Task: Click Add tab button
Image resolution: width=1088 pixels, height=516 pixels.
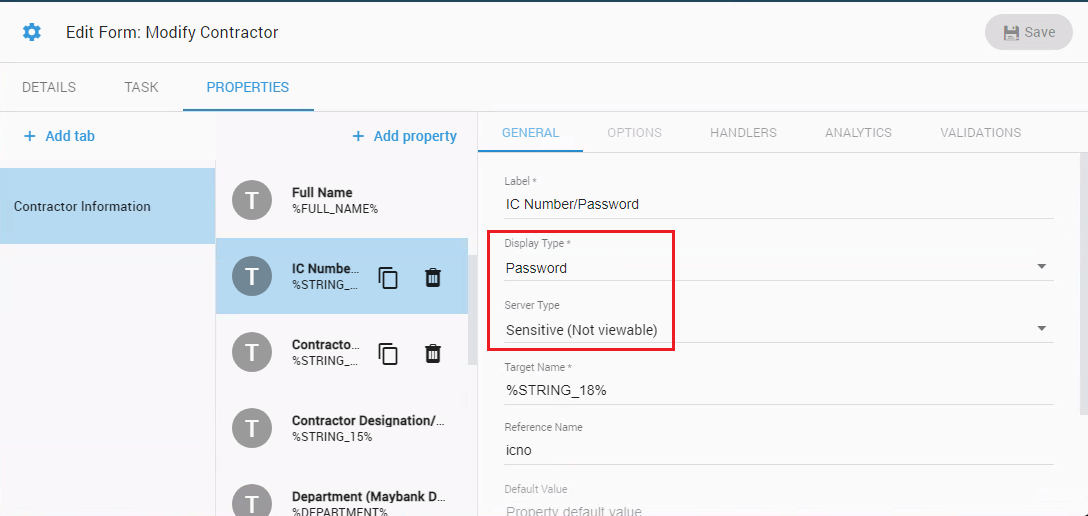Action: tap(59, 136)
